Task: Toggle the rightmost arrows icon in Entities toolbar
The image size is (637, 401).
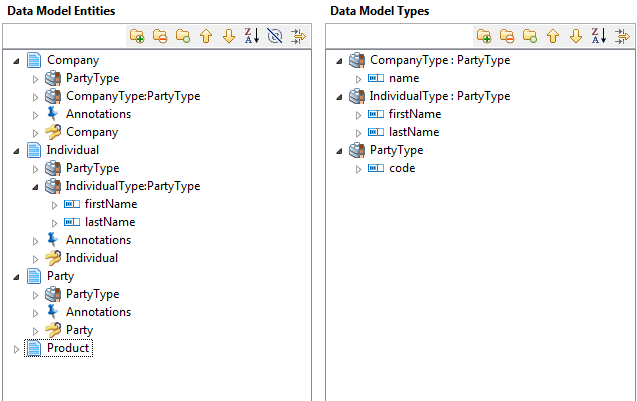Action: tap(297, 36)
